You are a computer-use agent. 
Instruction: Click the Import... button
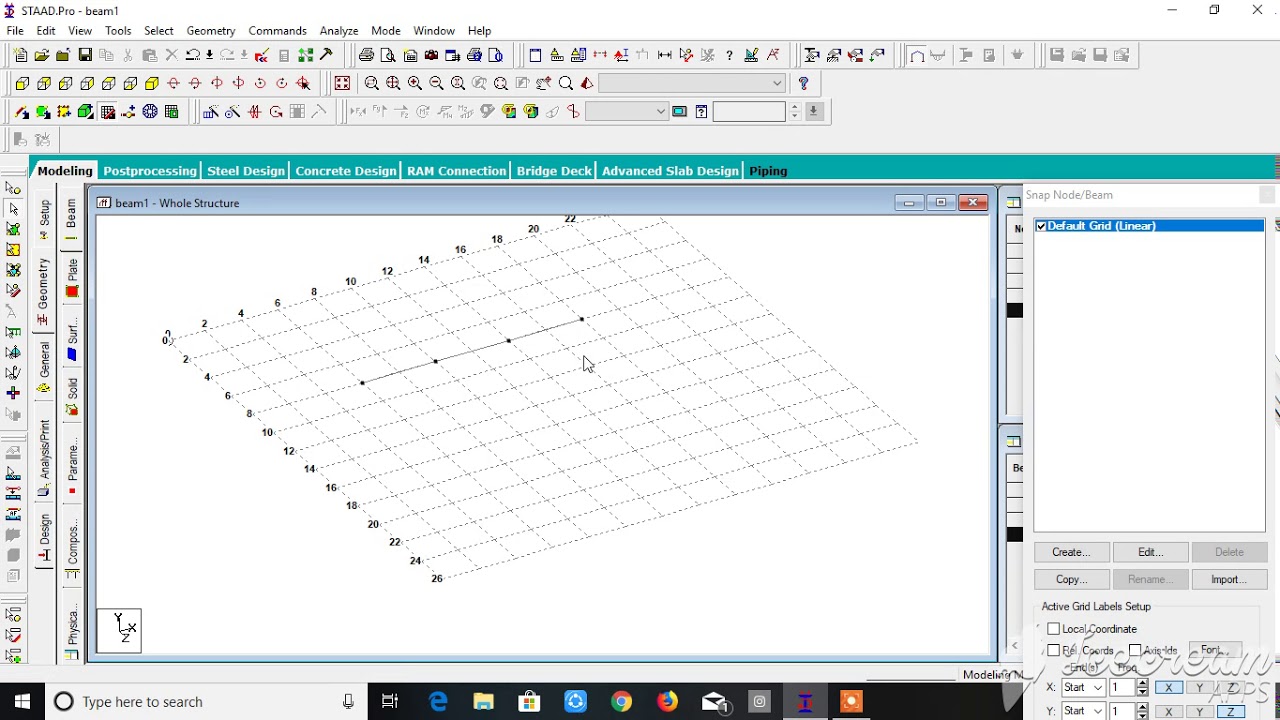click(x=1229, y=579)
